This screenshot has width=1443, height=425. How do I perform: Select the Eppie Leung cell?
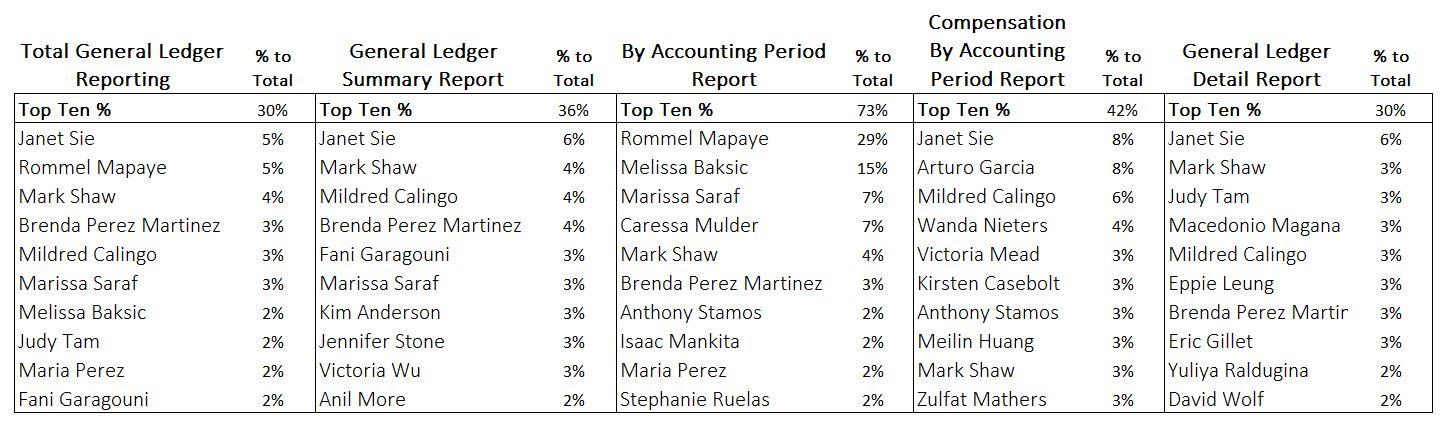tap(1221, 284)
